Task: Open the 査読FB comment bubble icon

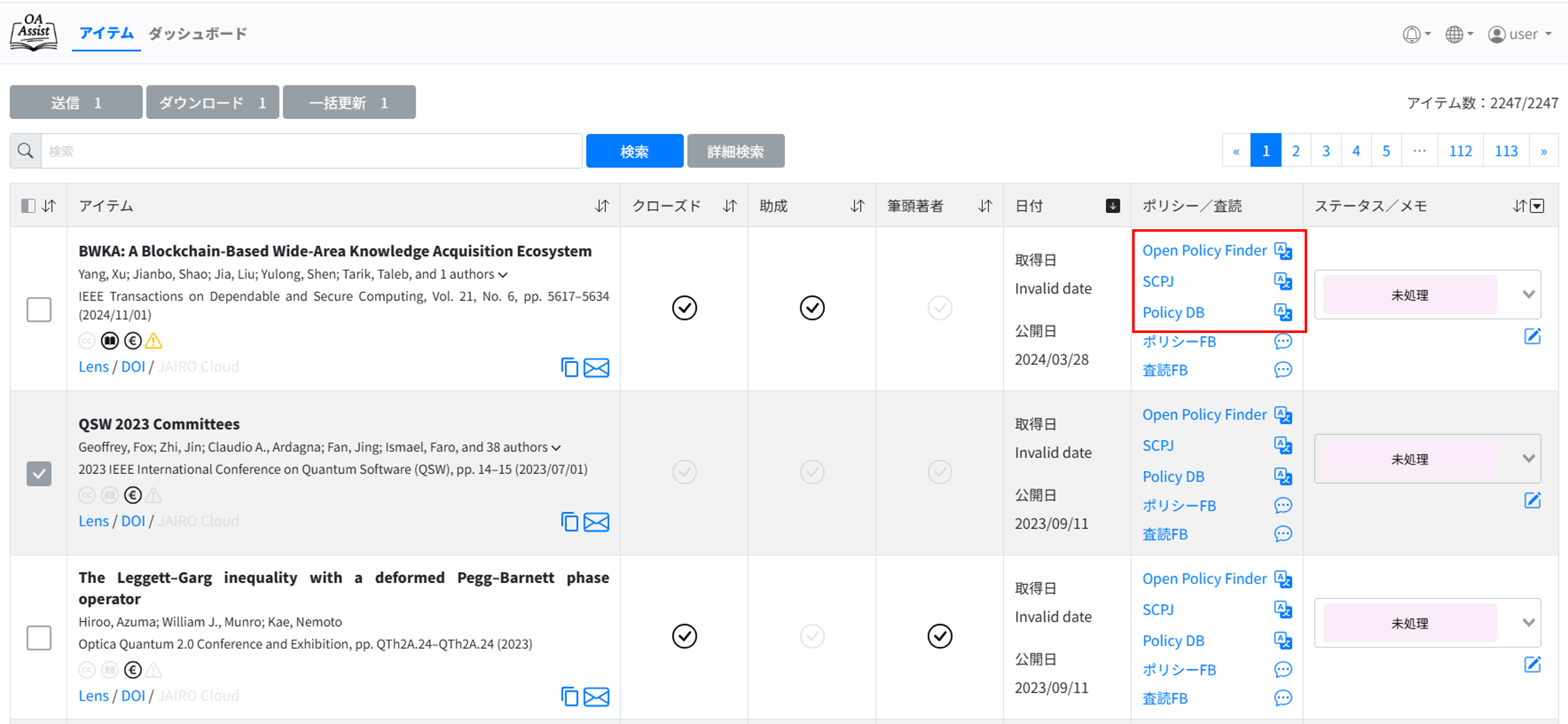Action: click(1283, 370)
